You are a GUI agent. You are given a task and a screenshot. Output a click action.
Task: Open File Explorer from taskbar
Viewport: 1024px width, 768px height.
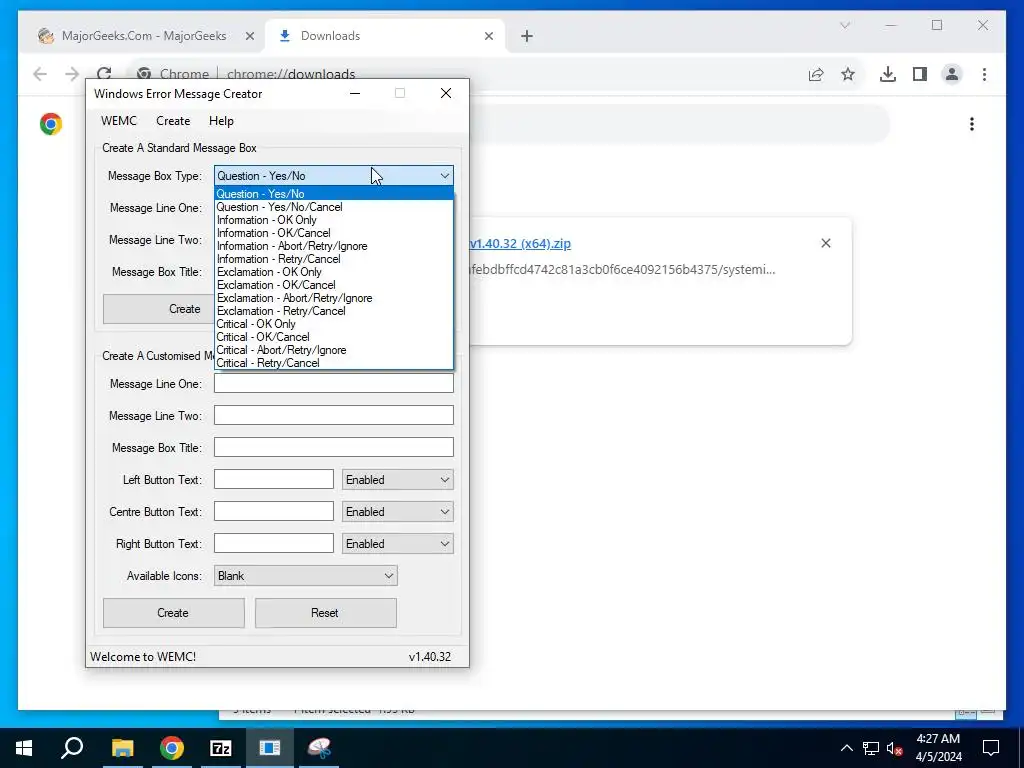[x=122, y=748]
